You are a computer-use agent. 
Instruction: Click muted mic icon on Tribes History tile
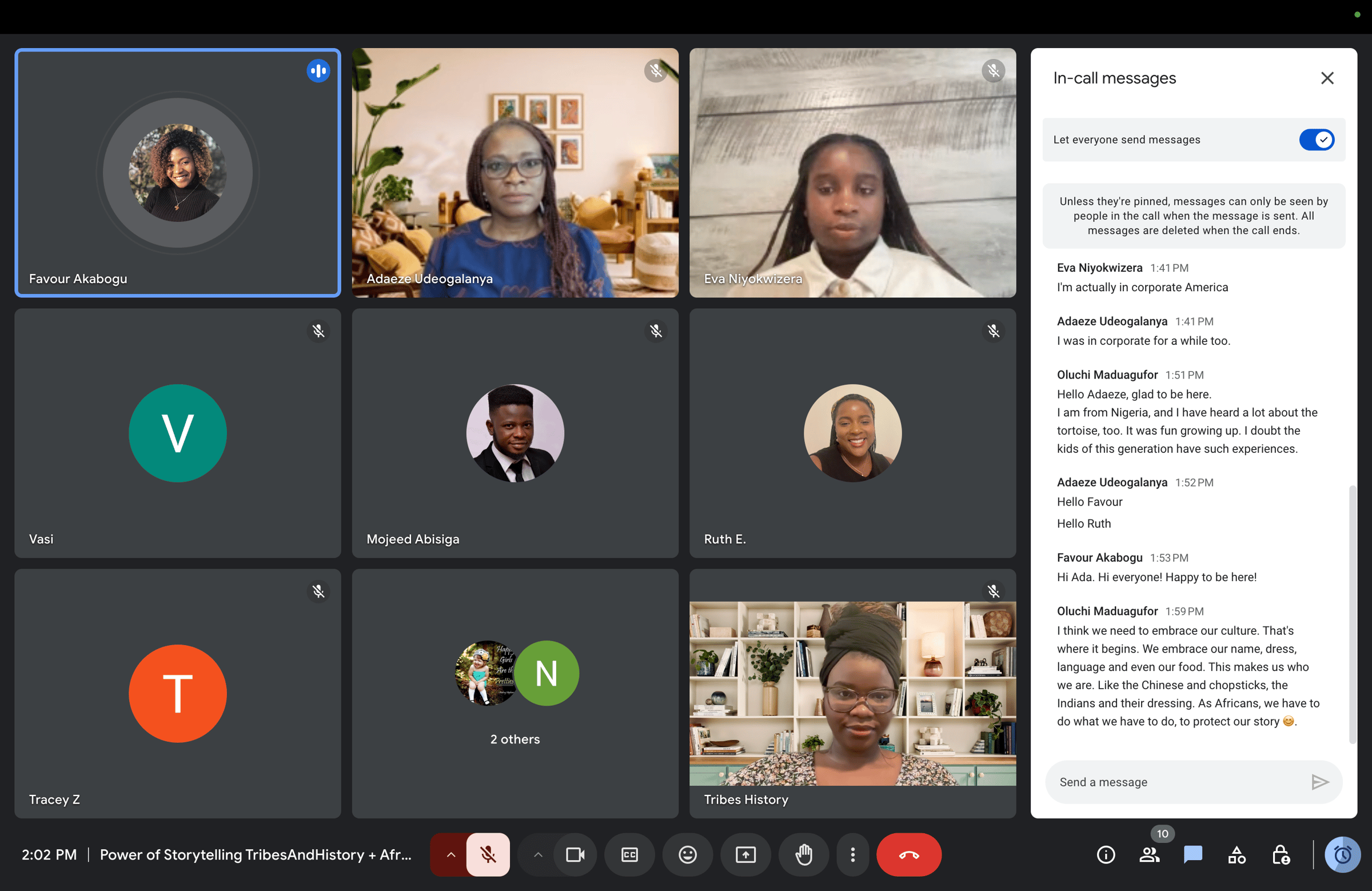993,592
